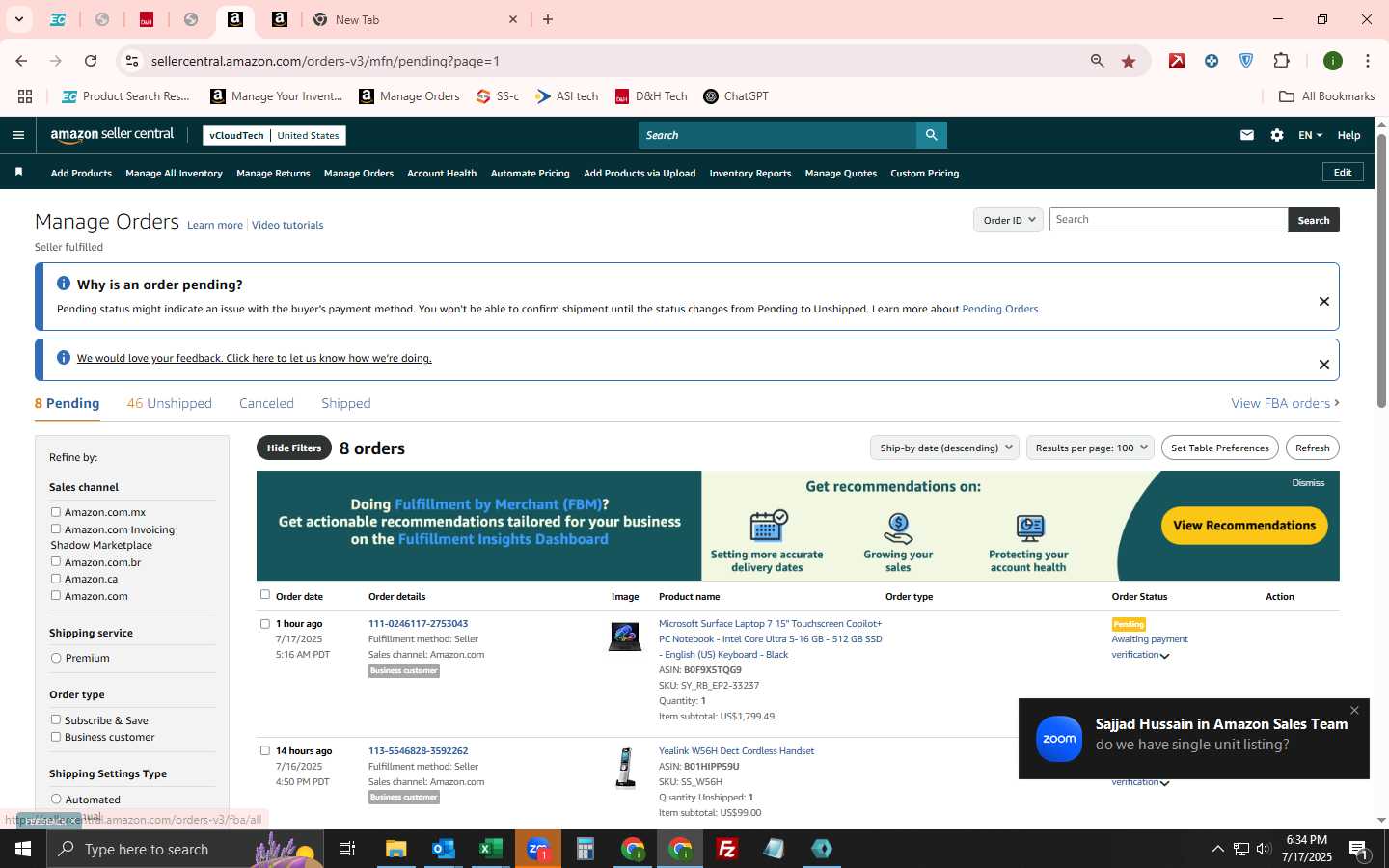Dismiss the feedback request banner
This screenshot has width=1389, height=868.
click(x=1324, y=365)
